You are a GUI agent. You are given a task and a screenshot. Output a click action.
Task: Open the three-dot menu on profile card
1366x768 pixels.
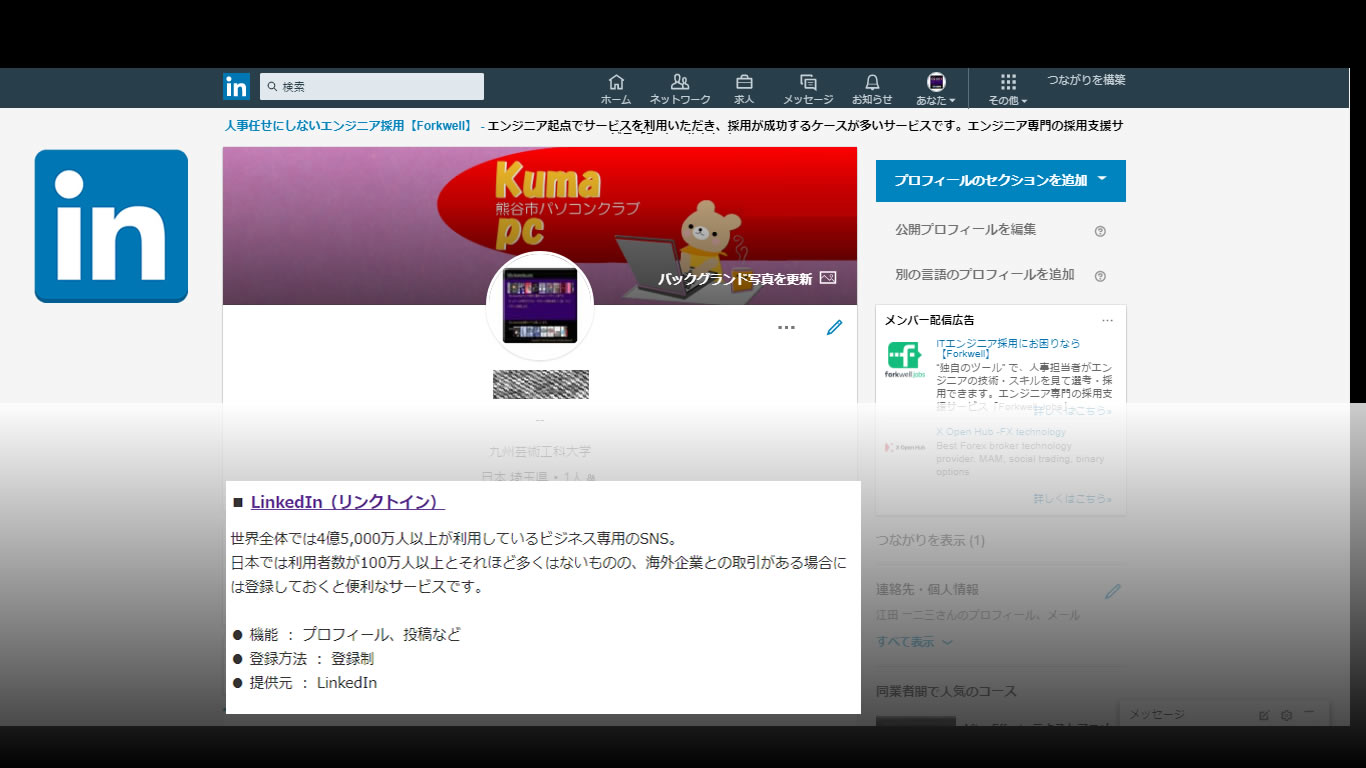(x=786, y=327)
